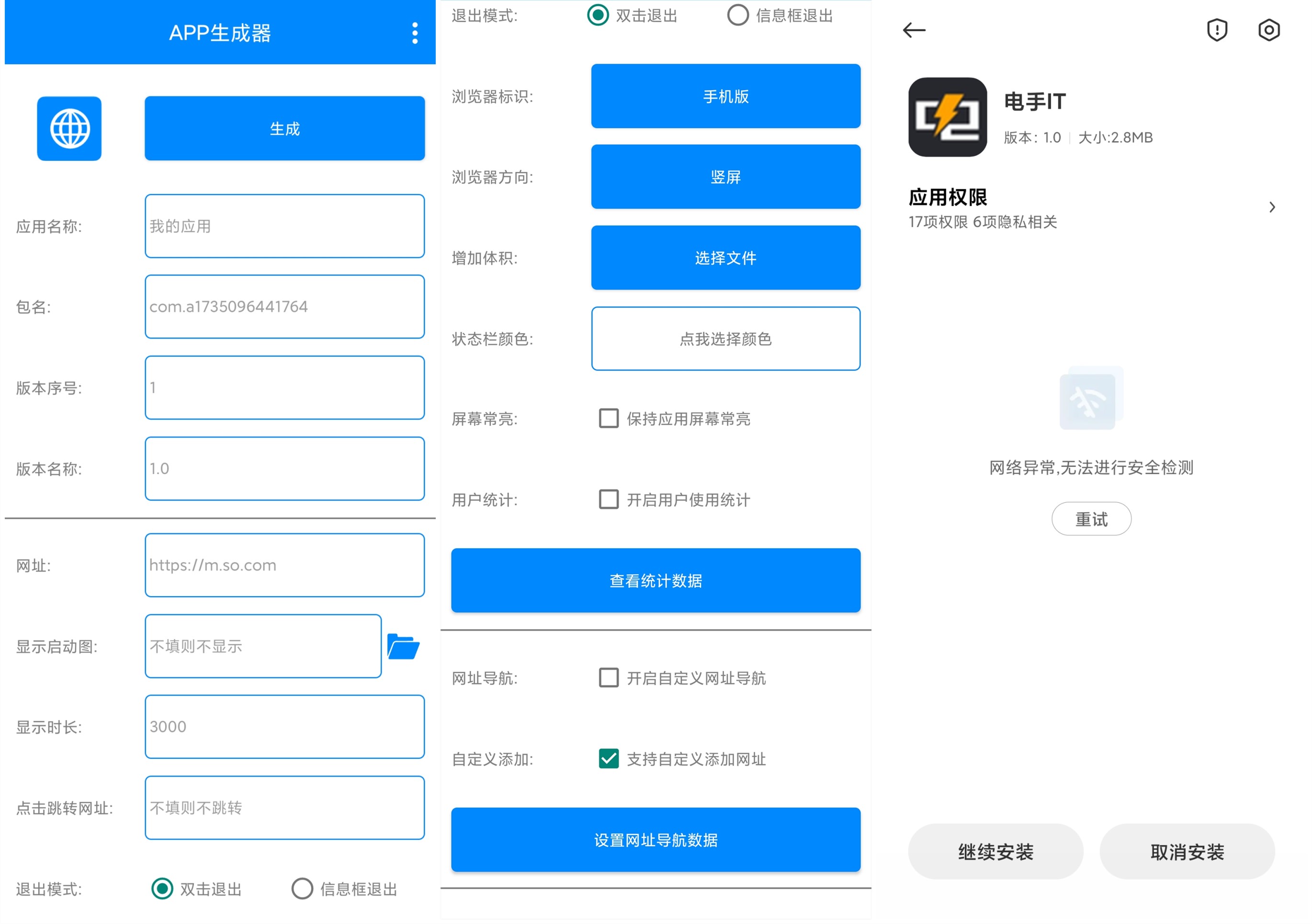
Task: Open the 浏览器方向 selector showing 竖屏
Action: (x=725, y=177)
